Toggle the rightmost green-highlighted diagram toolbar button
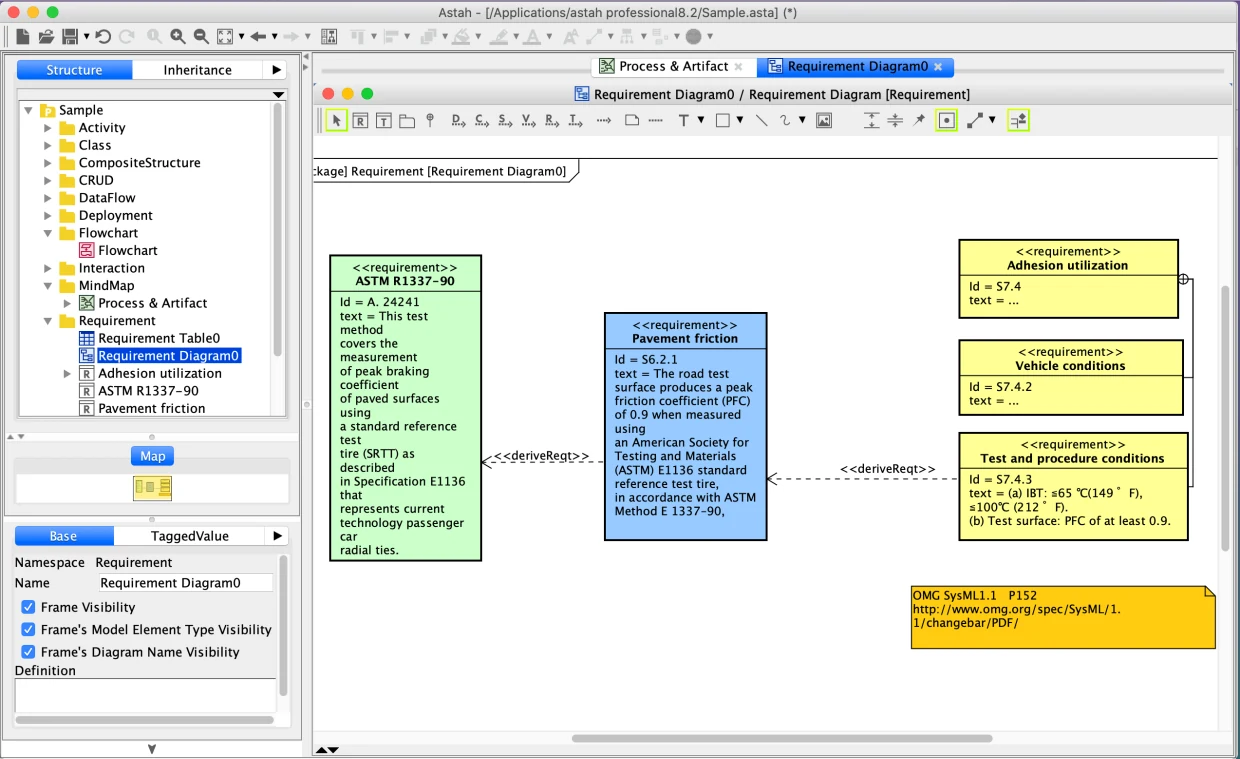 click(x=1018, y=121)
